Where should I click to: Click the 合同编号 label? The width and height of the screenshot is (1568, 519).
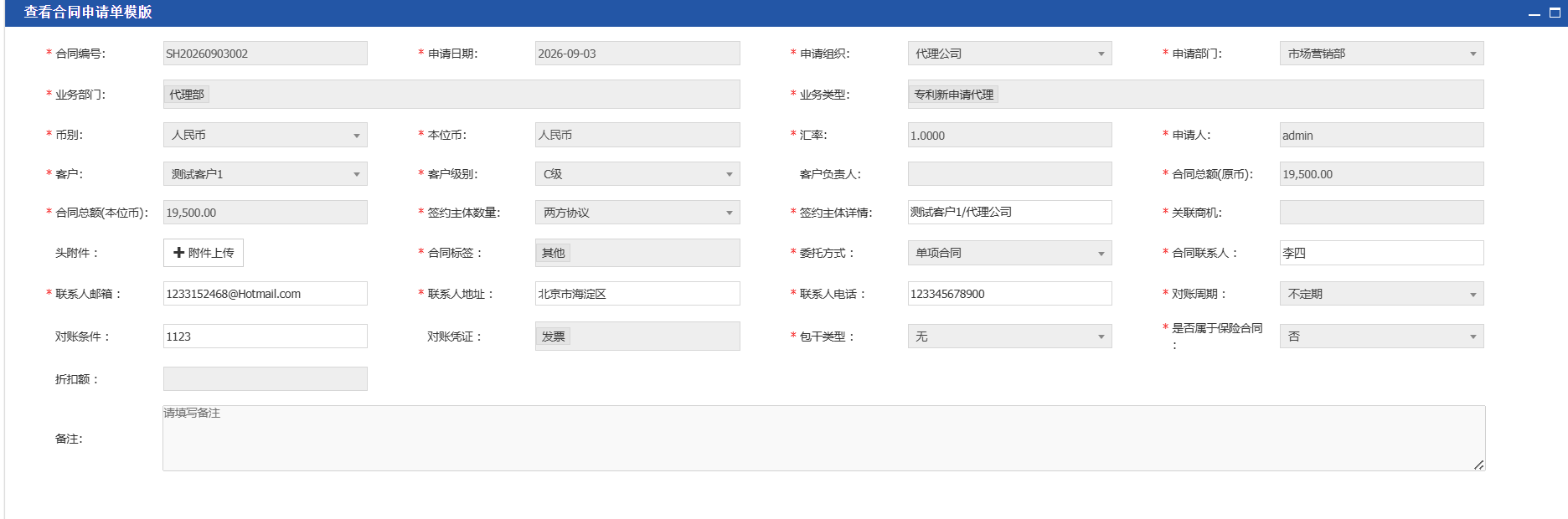pos(80,54)
